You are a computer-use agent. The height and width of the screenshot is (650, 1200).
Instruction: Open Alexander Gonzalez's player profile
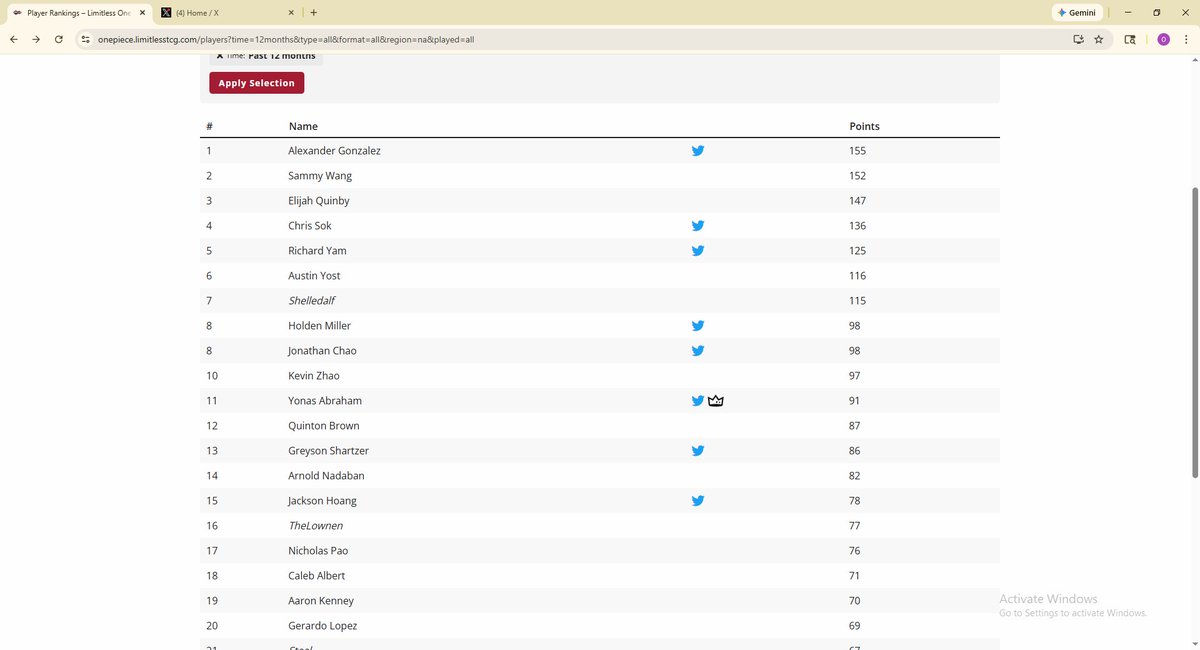tap(334, 151)
